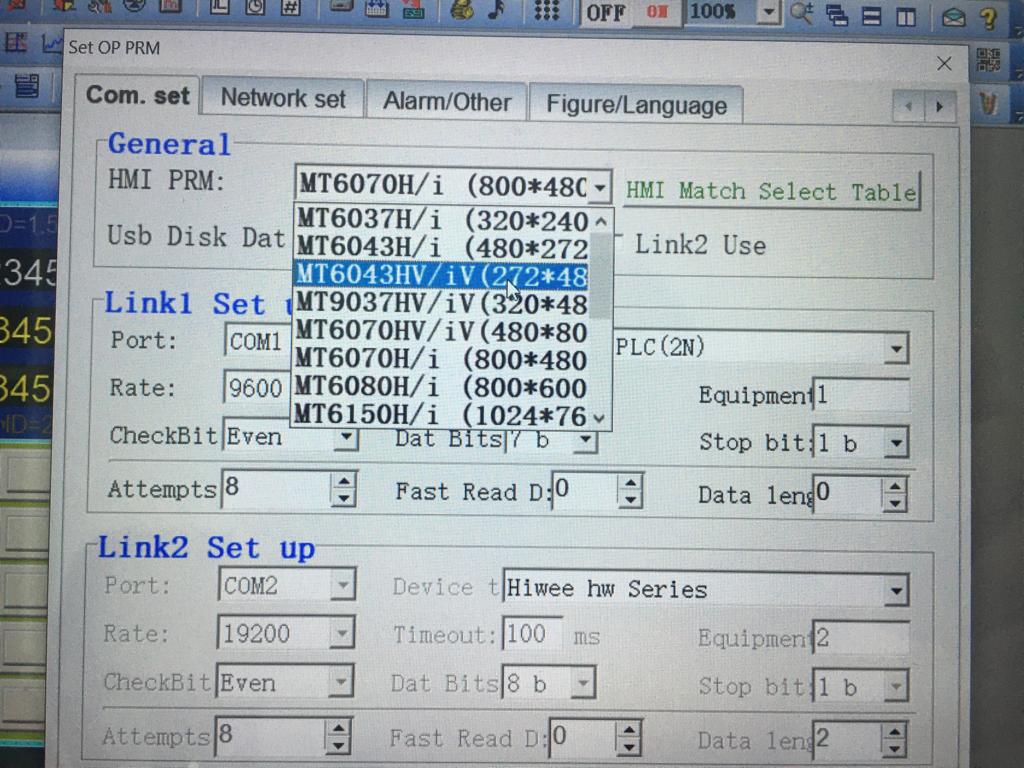Open the Link1 PLC(2N) device dropdown
The image size is (1024, 768).
coord(897,349)
